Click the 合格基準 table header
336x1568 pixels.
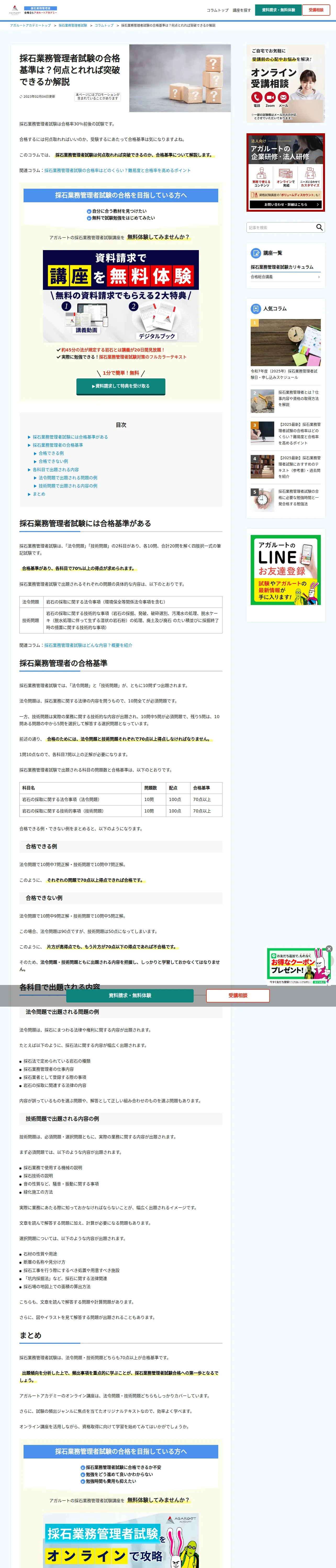click(x=206, y=788)
